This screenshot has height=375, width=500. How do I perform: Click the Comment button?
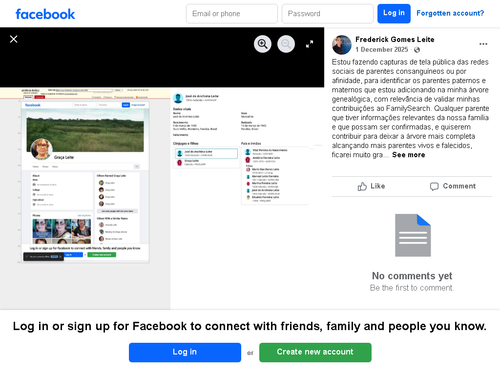(453, 186)
